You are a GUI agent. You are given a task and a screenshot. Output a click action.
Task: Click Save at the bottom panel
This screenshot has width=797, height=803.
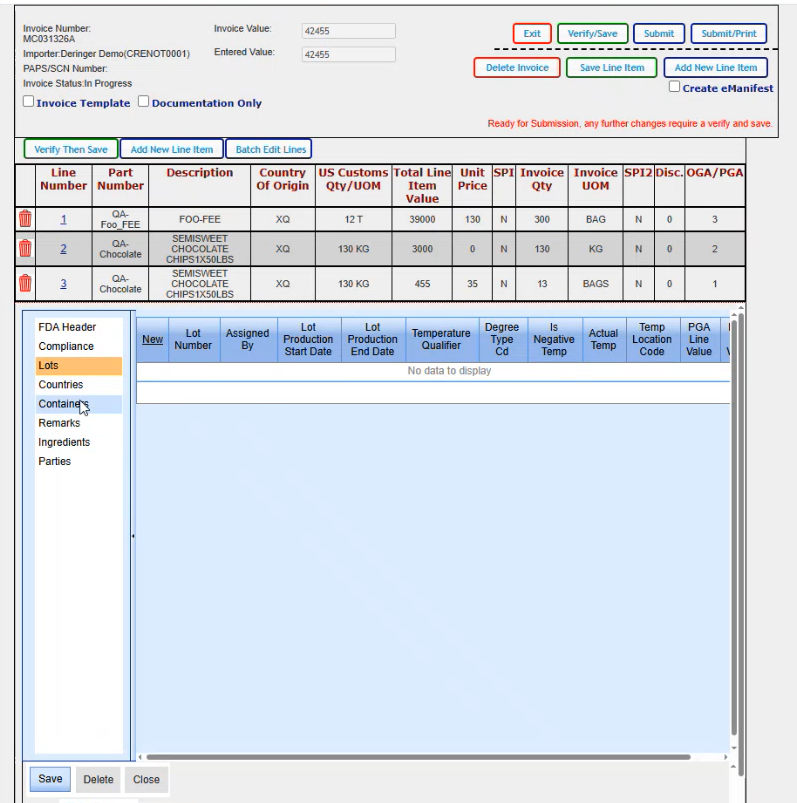pyautogui.click(x=50, y=779)
